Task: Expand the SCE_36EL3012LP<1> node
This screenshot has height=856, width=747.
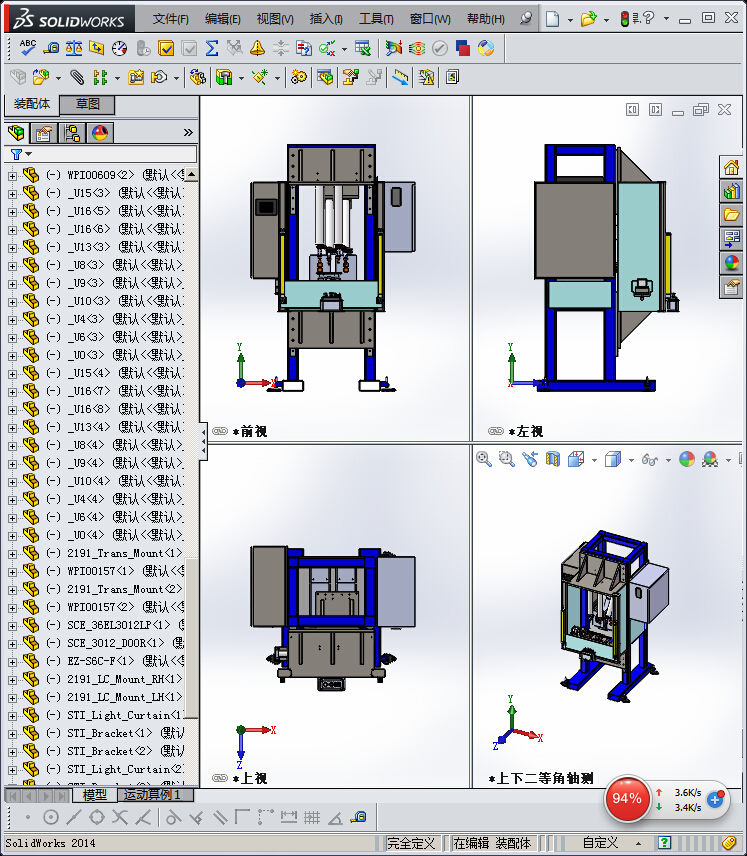Action: pyautogui.click(x=12, y=626)
